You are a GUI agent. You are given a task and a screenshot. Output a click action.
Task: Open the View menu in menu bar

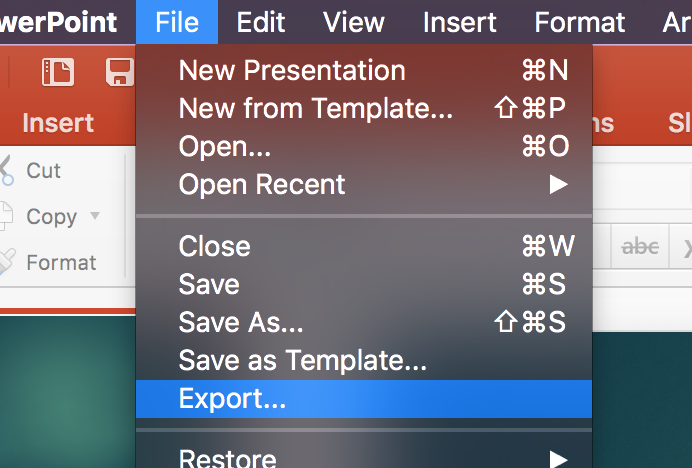354,22
